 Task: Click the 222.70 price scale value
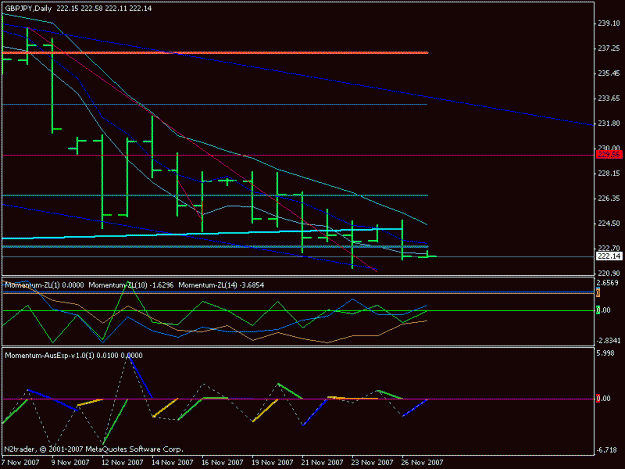click(609, 248)
